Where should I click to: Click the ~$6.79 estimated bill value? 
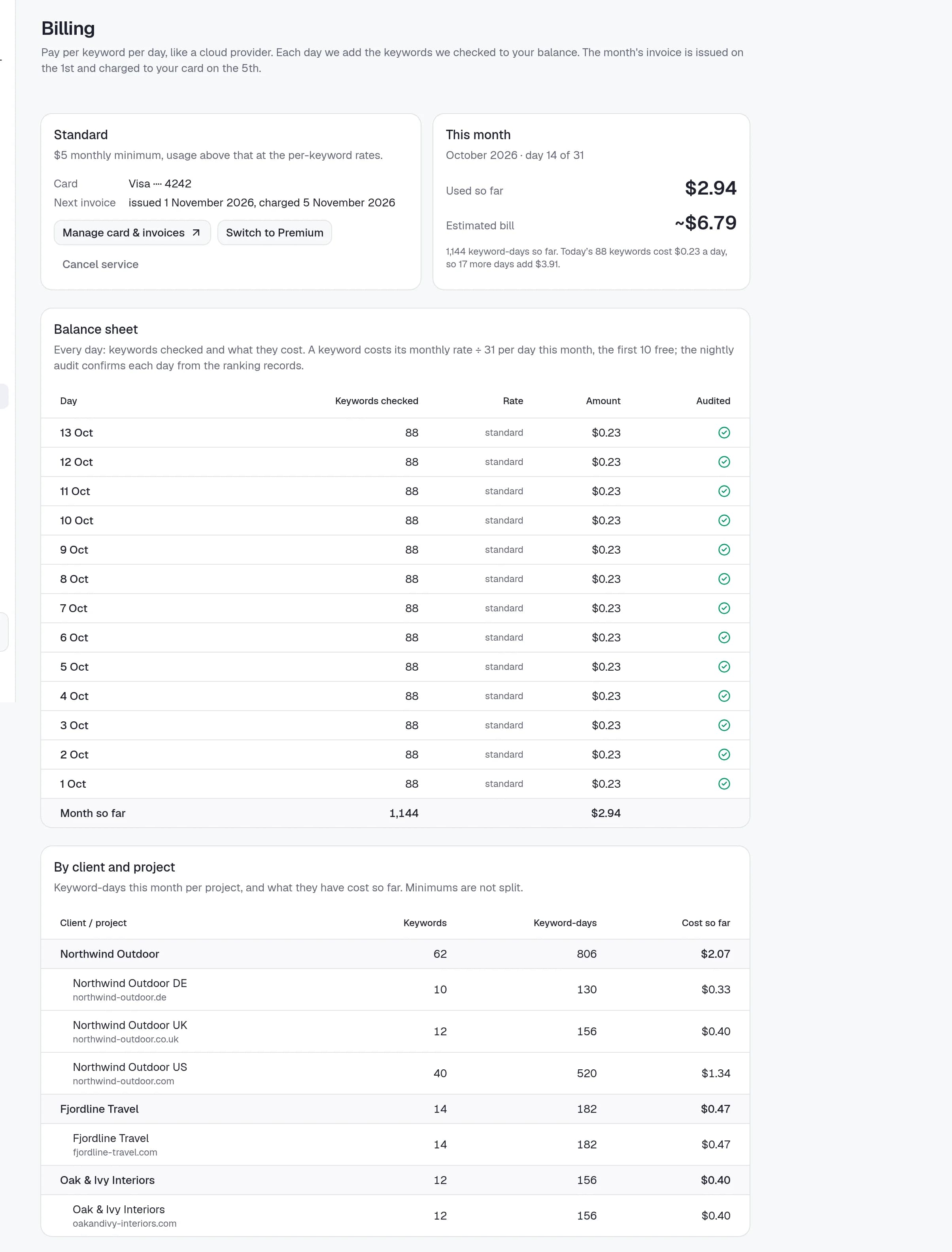click(705, 223)
